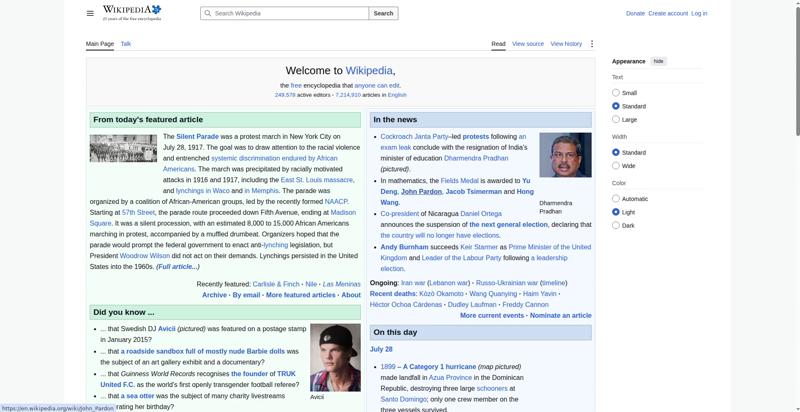800x412 pixels.
Task: Open the three-dot more options menu
Action: pyautogui.click(x=592, y=44)
